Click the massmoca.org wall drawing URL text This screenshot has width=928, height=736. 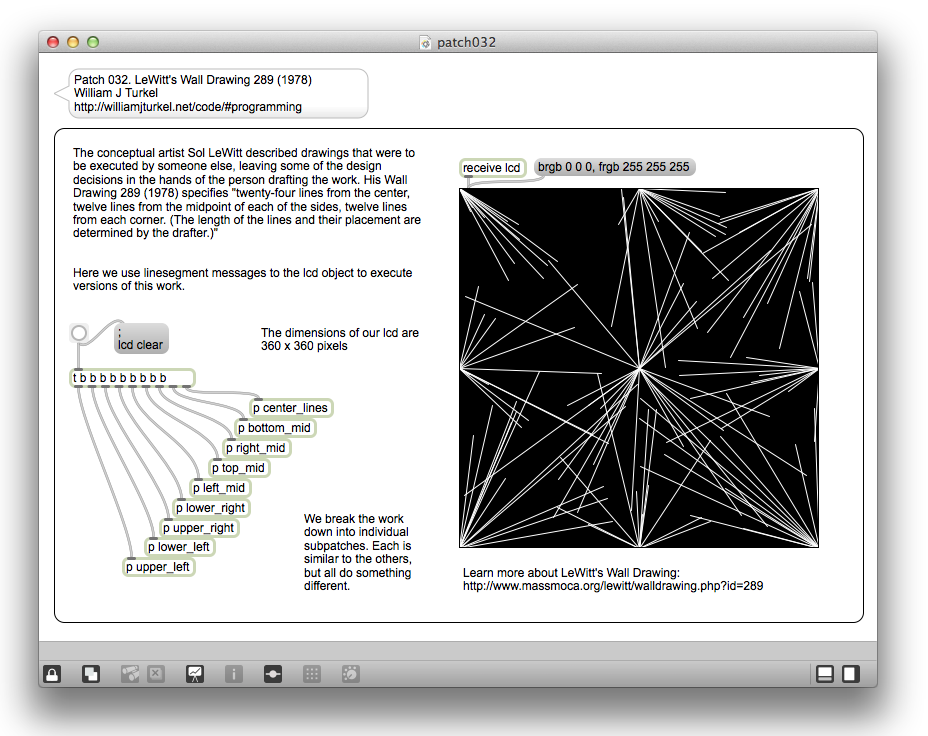(612, 586)
